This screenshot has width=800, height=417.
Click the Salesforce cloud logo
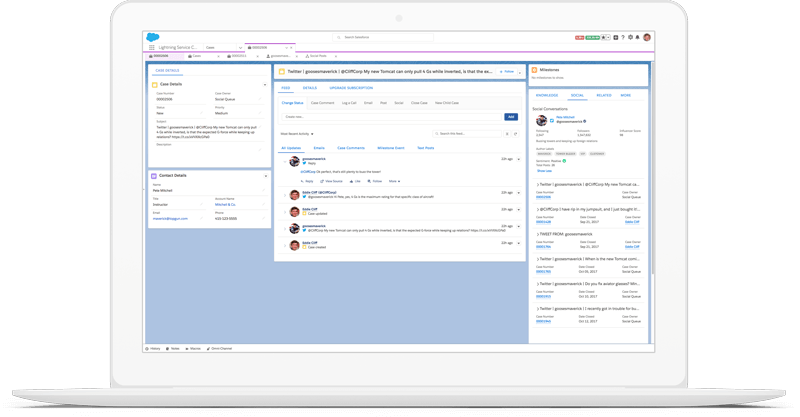coord(152,37)
